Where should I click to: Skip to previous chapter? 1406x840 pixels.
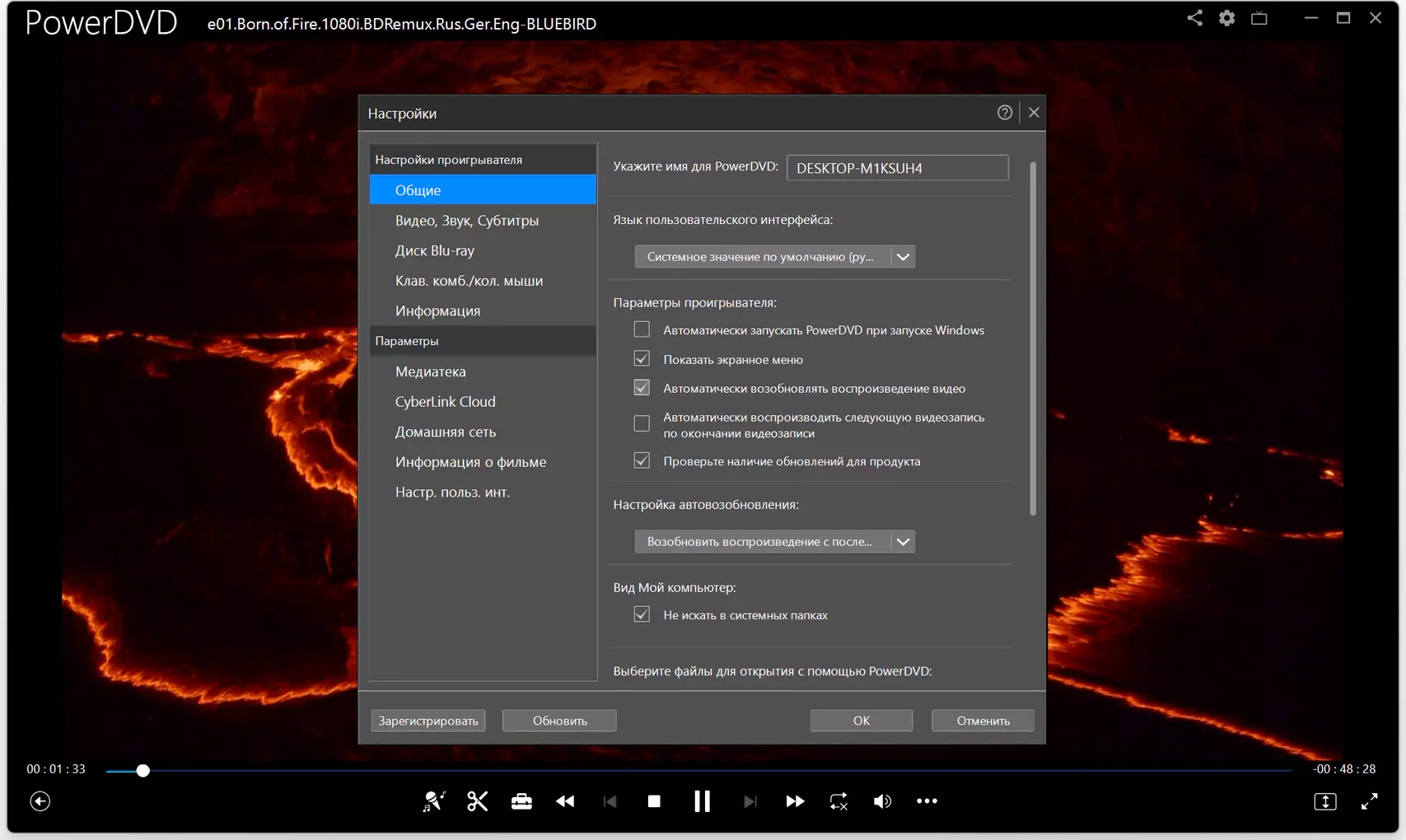[610, 801]
